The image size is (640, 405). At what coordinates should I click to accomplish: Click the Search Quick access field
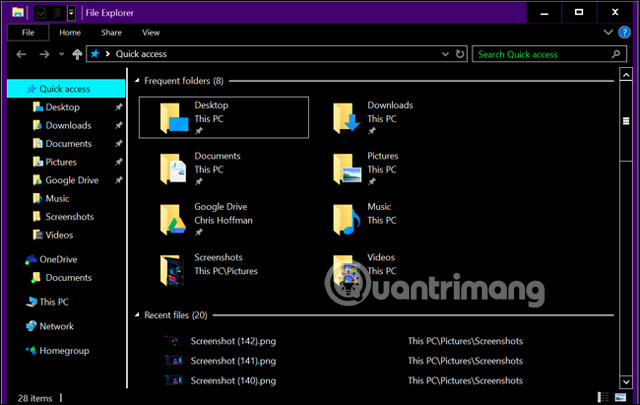[549, 54]
